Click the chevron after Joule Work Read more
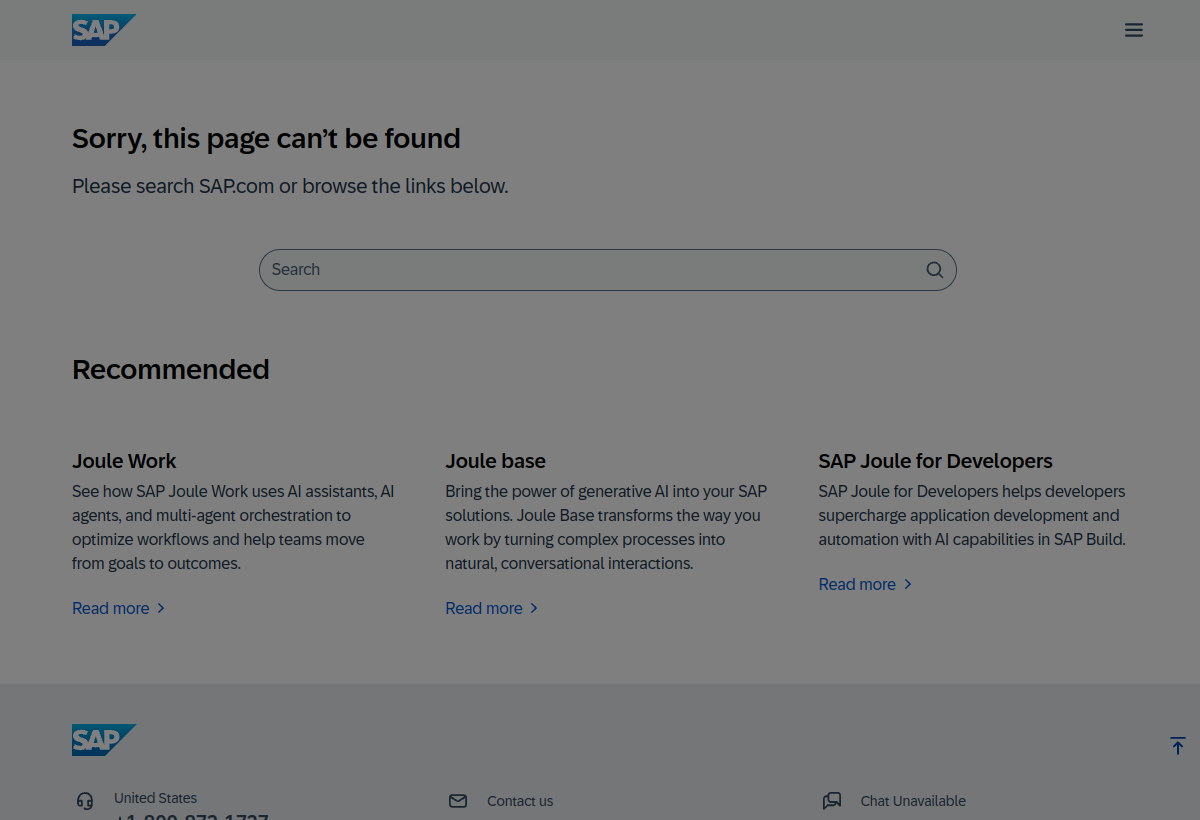Viewport: 1200px width, 820px height. point(160,608)
